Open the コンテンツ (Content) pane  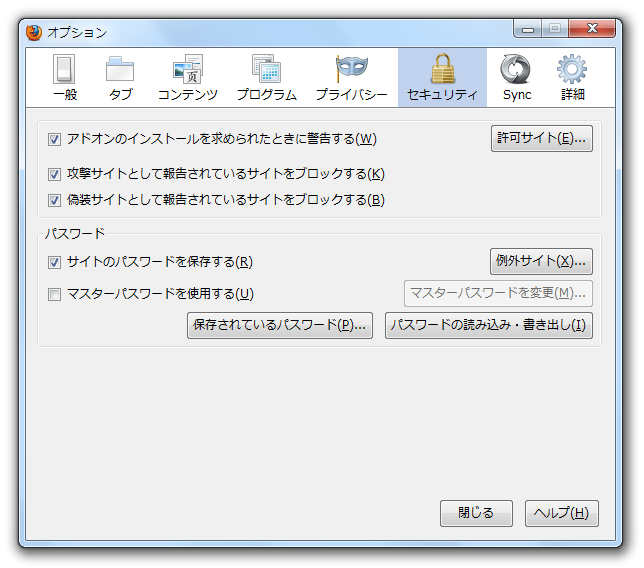click(x=188, y=78)
